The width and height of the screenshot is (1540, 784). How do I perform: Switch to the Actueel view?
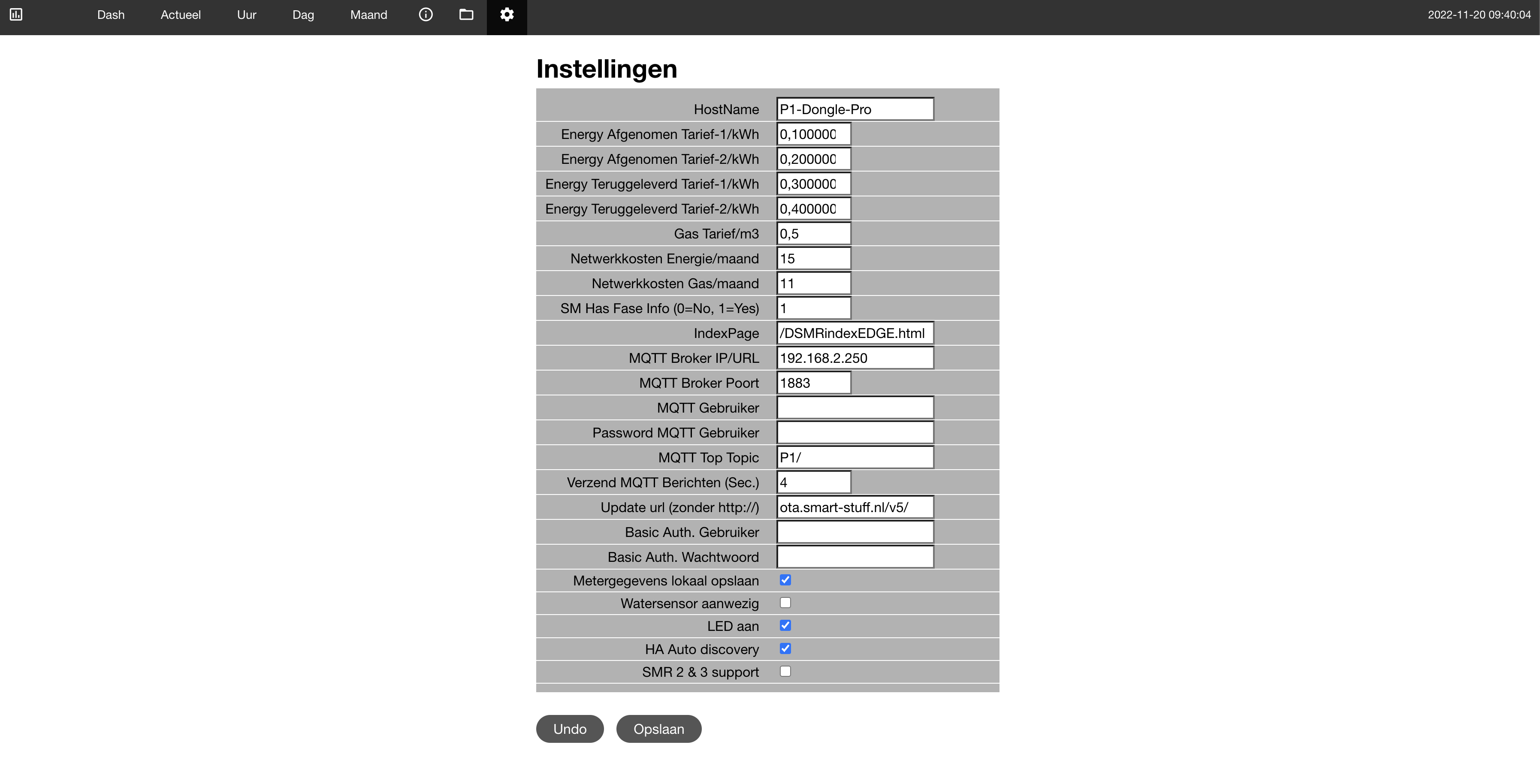click(181, 15)
